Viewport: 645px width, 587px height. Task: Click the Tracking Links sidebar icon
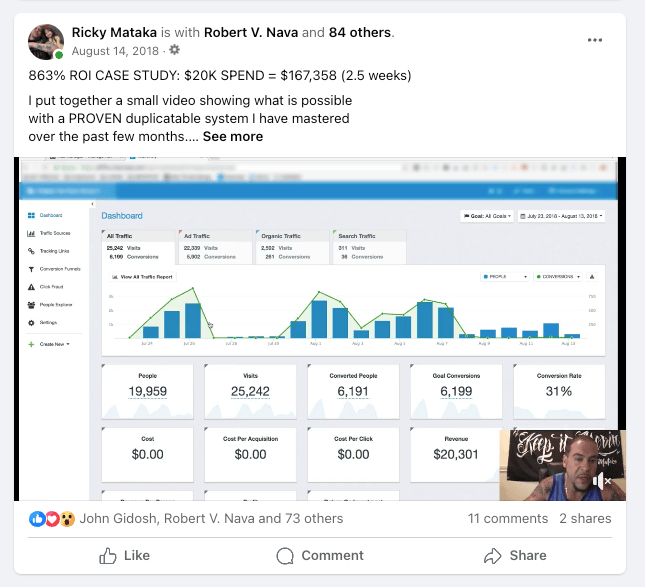[32, 251]
